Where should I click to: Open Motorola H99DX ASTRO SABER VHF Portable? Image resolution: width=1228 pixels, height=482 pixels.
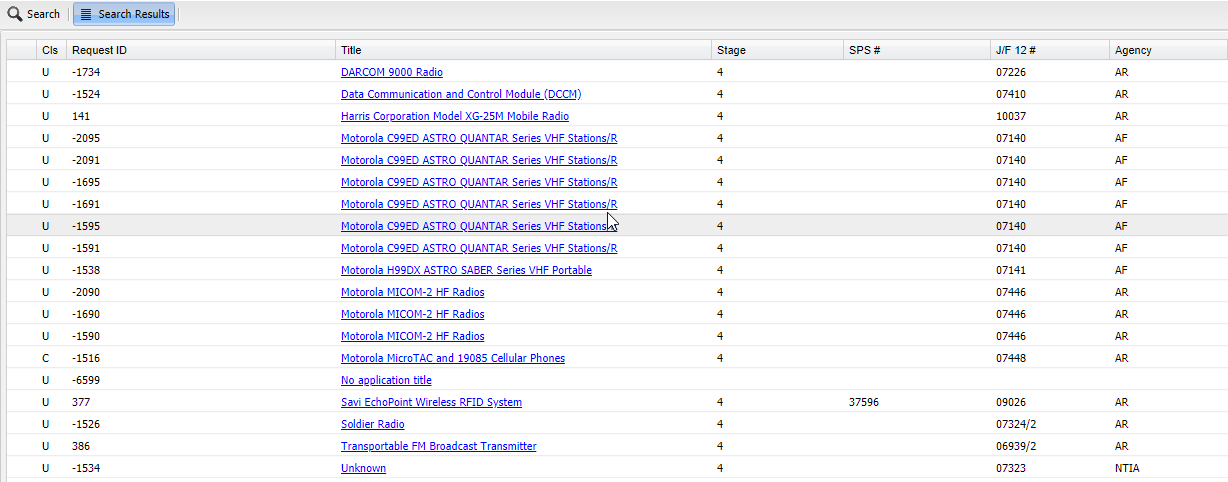pos(466,270)
